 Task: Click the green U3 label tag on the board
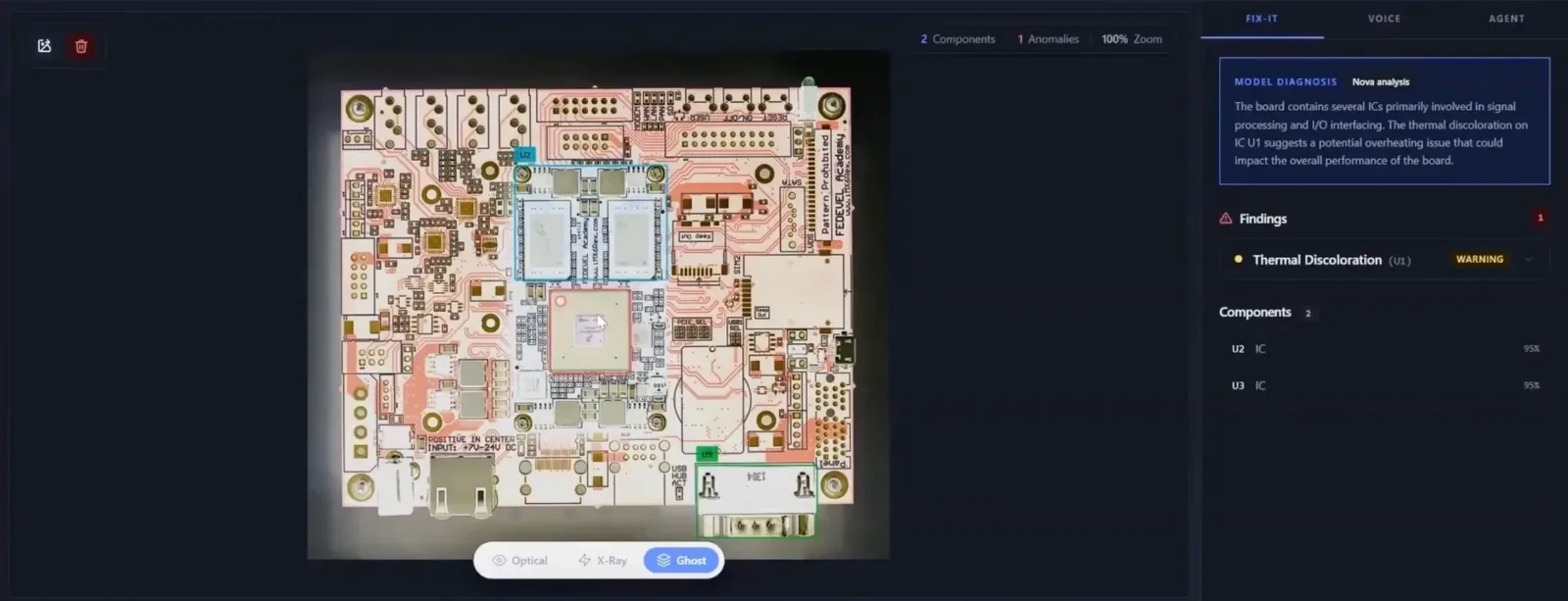[706, 454]
